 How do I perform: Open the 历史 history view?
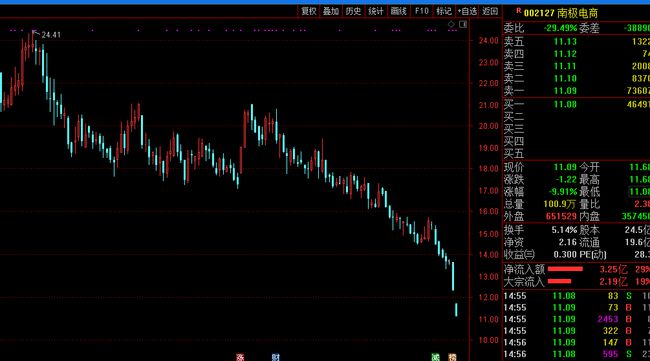(x=353, y=11)
